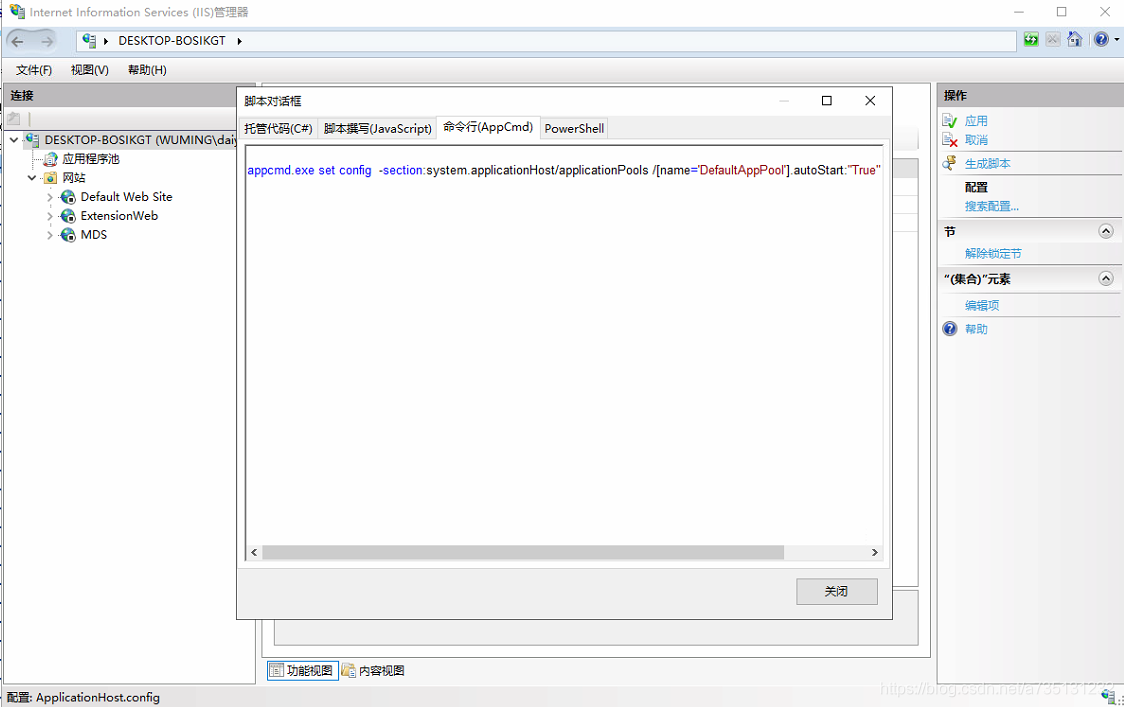Click the stop loading icon in toolbar

(1052, 39)
